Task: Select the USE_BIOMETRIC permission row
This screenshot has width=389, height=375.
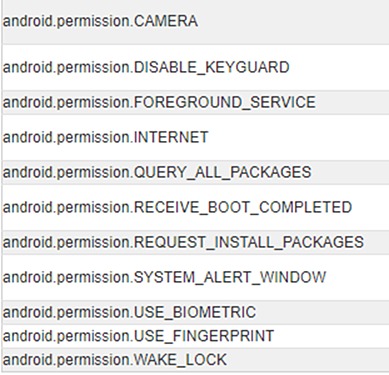Action: pos(195,312)
